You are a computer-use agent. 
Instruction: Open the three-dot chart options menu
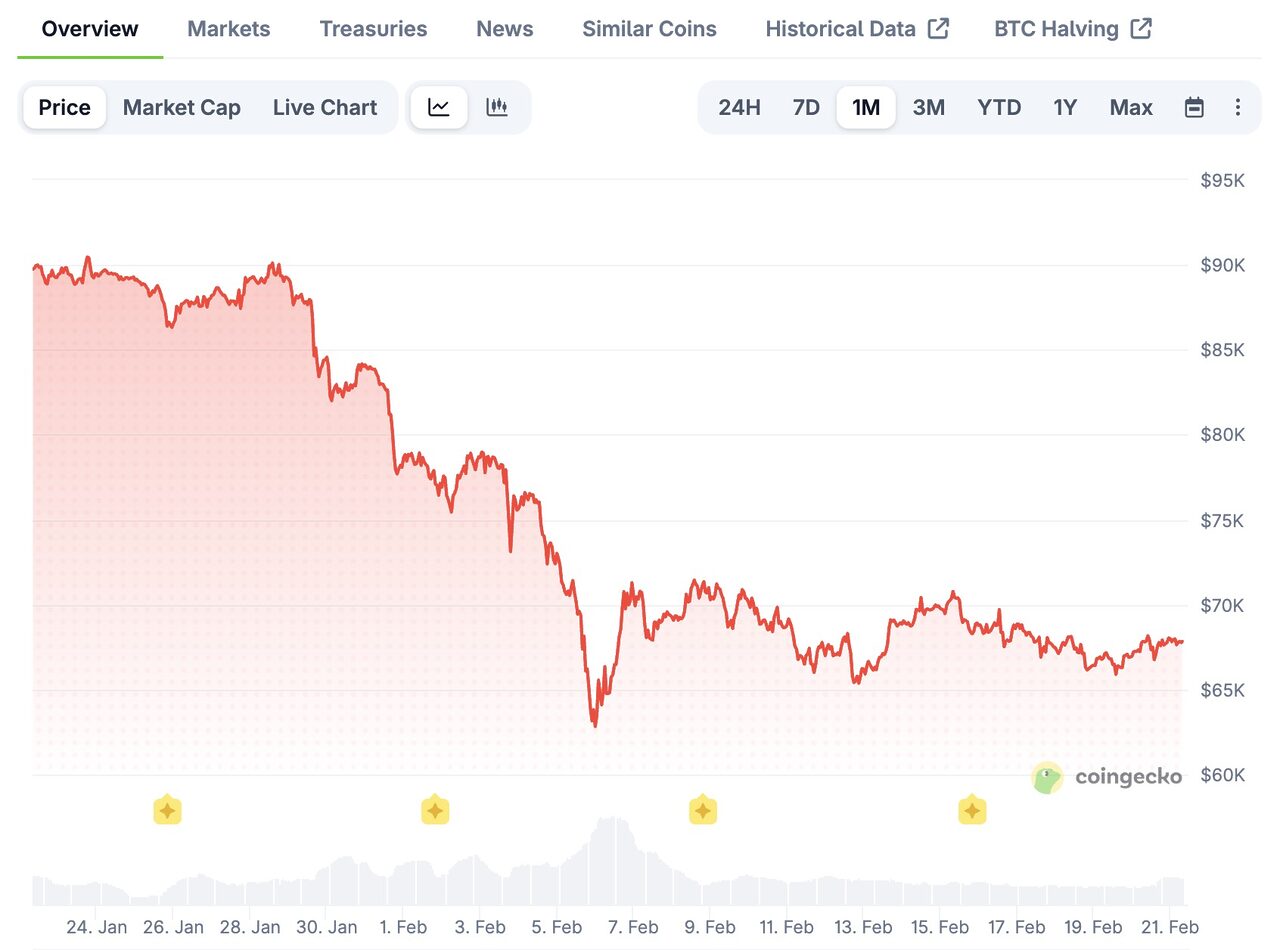point(1238,107)
